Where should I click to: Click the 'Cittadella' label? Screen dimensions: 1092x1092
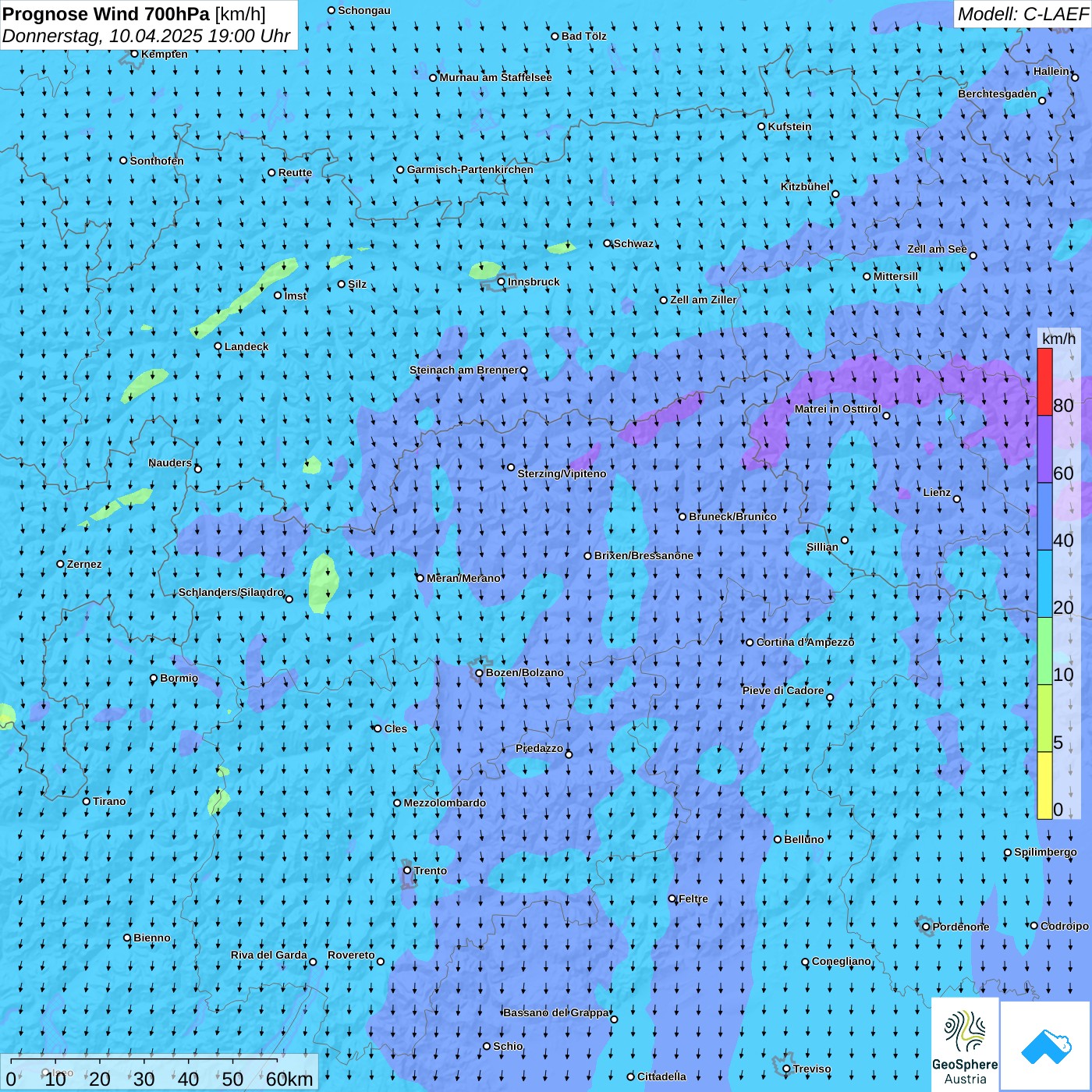[x=661, y=1076]
